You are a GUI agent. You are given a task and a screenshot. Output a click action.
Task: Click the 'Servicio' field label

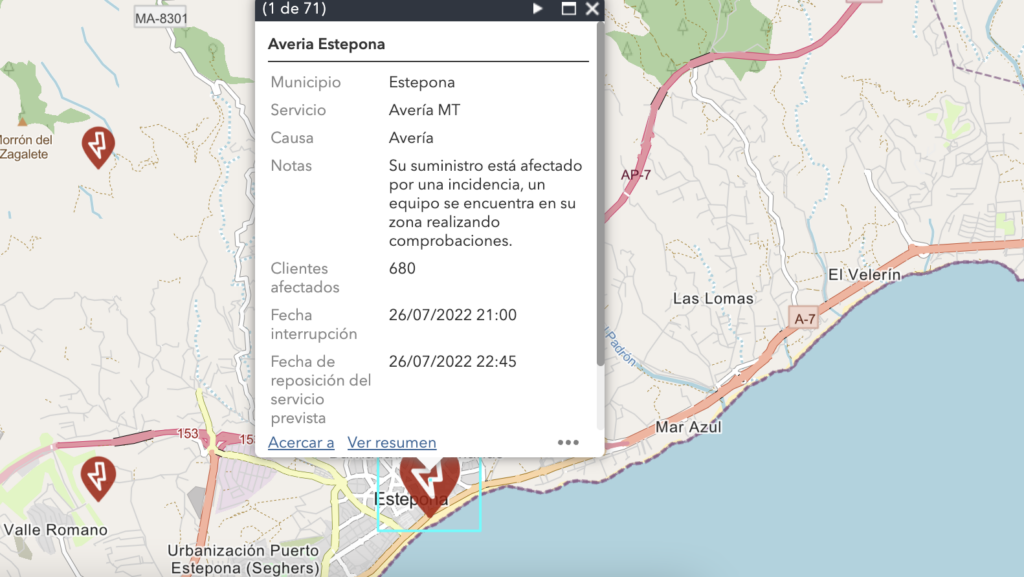(x=298, y=110)
